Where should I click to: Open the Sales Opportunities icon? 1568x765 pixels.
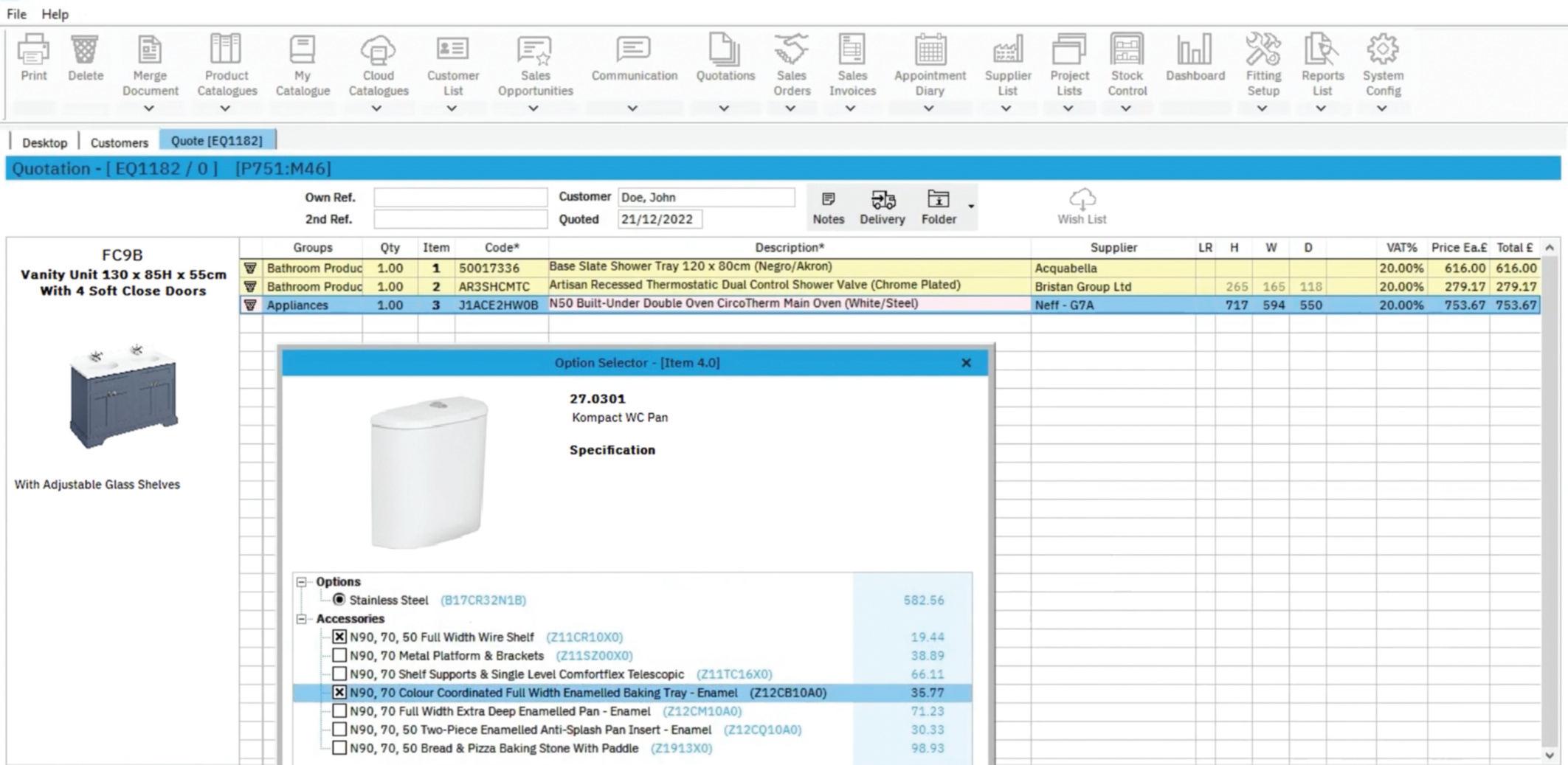point(535,49)
